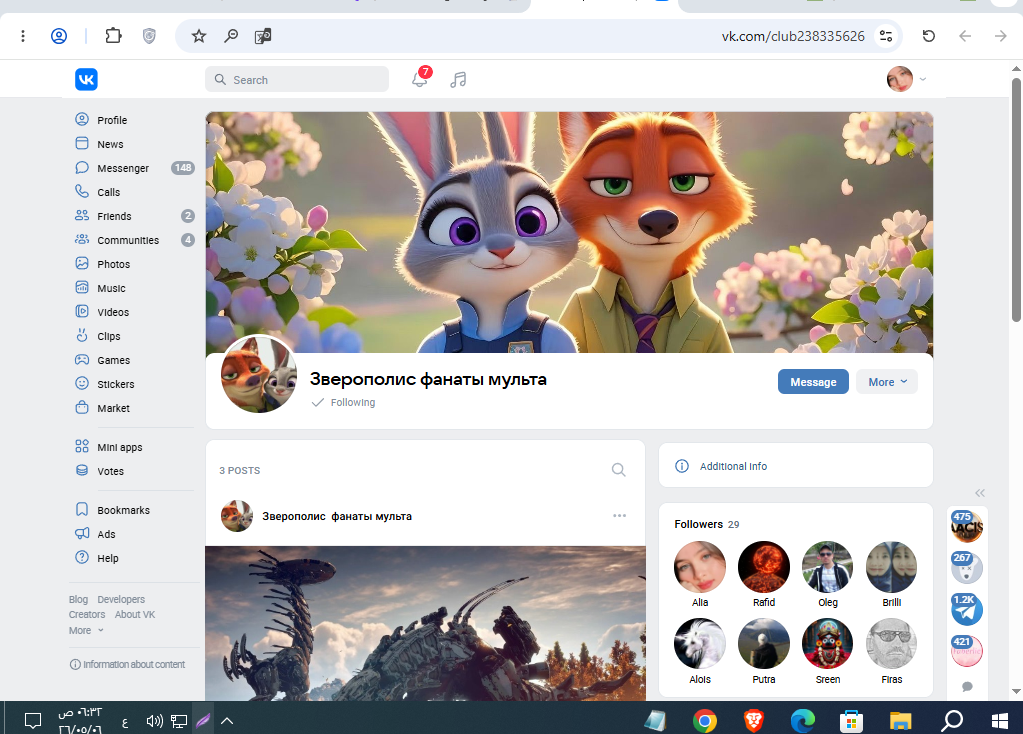
Task: Open the chat with 475 badge
Action: click(966, 527)
